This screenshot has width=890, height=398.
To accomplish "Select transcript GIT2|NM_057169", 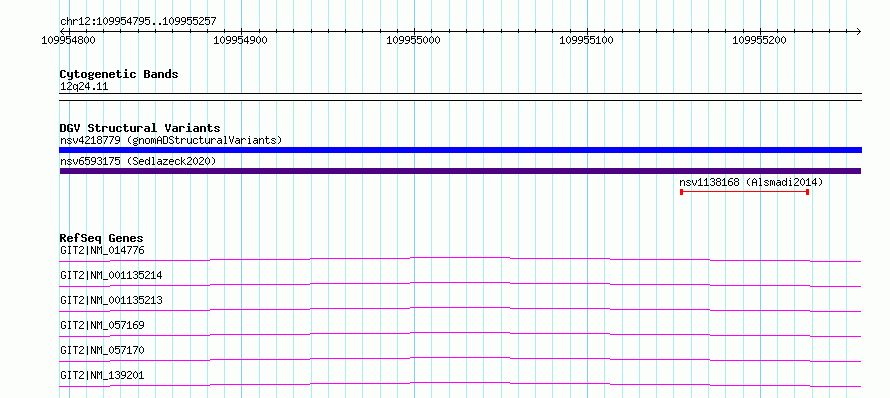I will (x=102, y=325).
